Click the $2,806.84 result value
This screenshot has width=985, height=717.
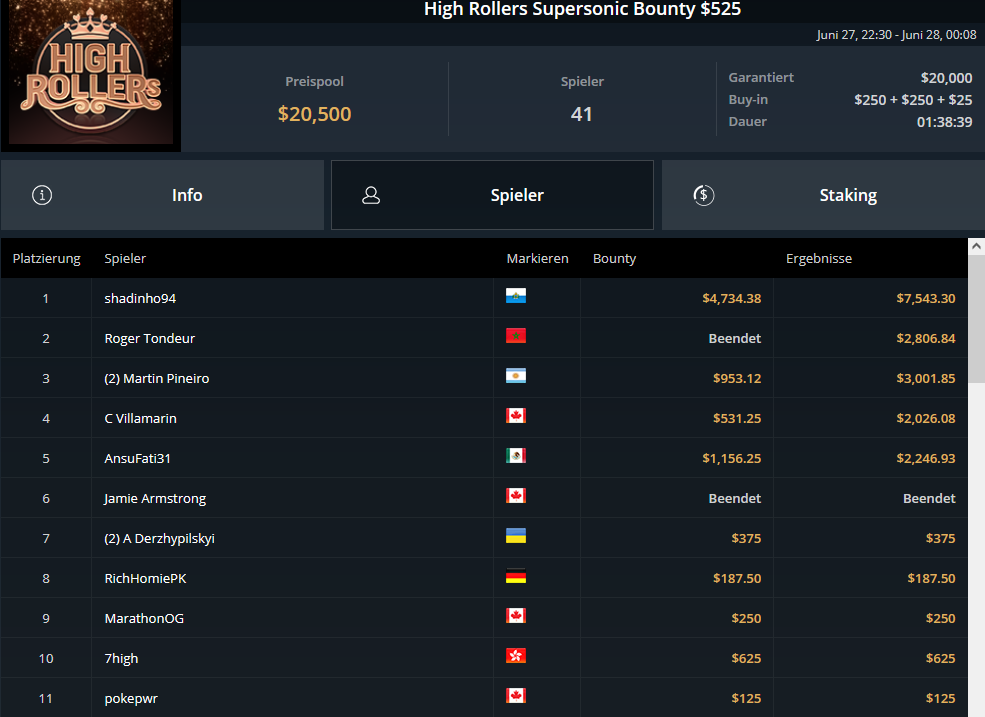tap(925, 338)
